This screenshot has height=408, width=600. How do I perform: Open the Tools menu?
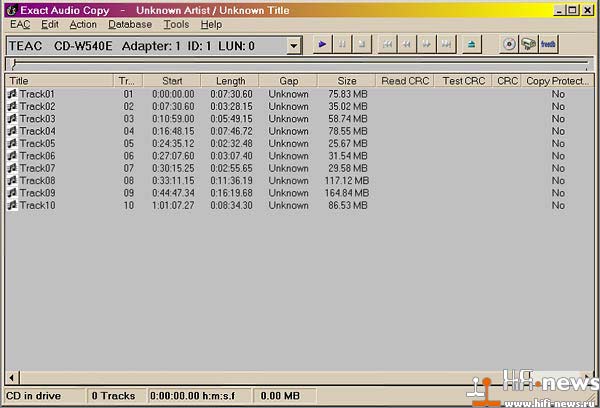coord(176,24)
